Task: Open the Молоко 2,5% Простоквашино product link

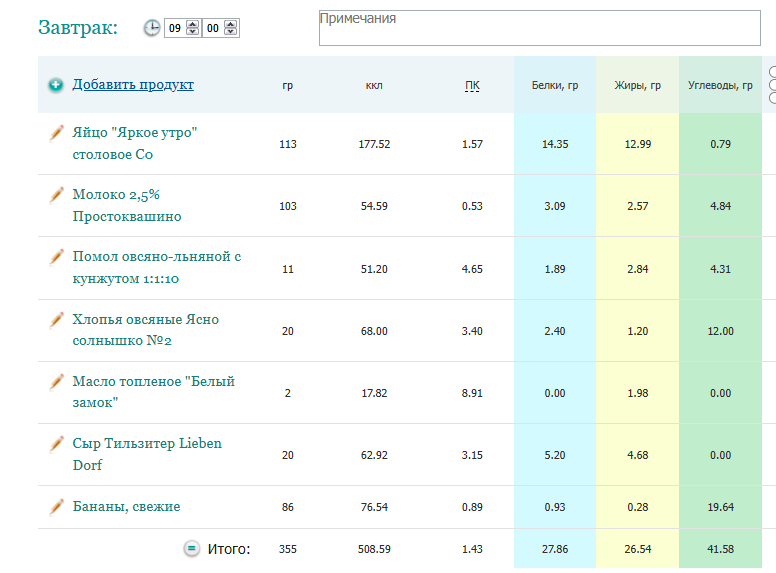Action: [127, 205]
